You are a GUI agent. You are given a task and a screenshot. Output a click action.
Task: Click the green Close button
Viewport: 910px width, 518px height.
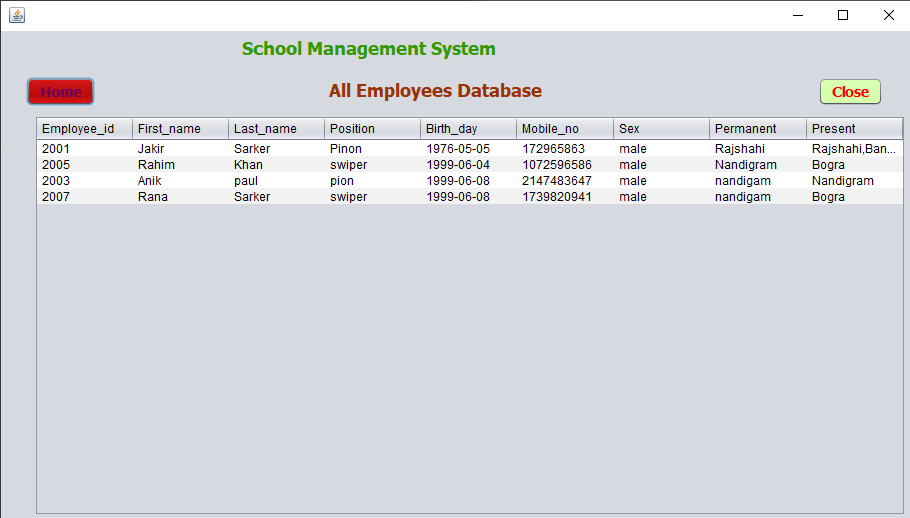tap(850, 92)
